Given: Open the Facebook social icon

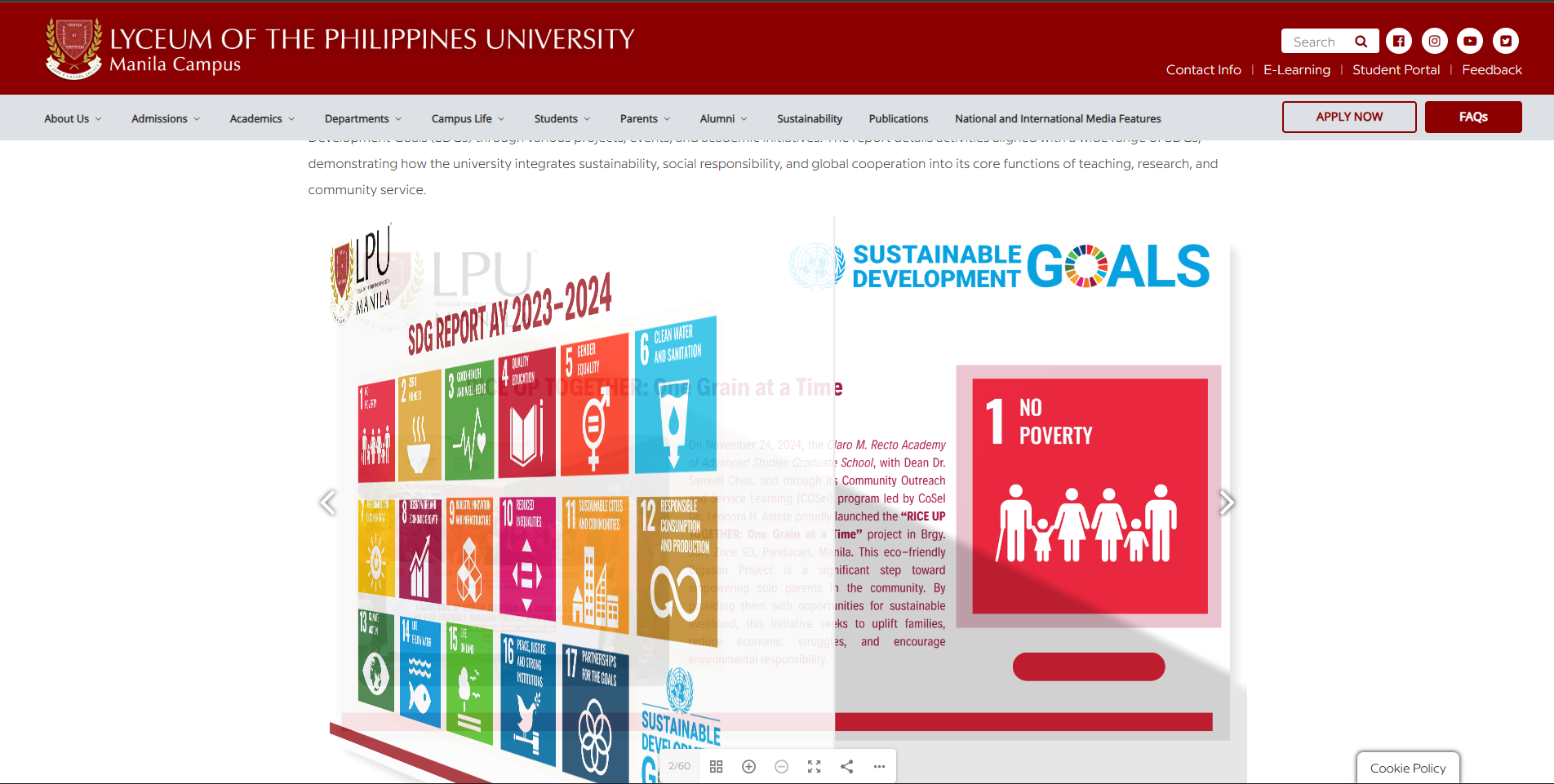Looking at the screenshot, I should pyautogui.click(x=1398, y=41).
